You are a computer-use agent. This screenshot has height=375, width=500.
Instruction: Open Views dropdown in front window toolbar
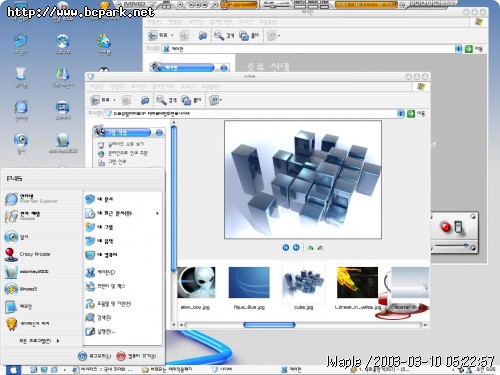coord(215,100)
